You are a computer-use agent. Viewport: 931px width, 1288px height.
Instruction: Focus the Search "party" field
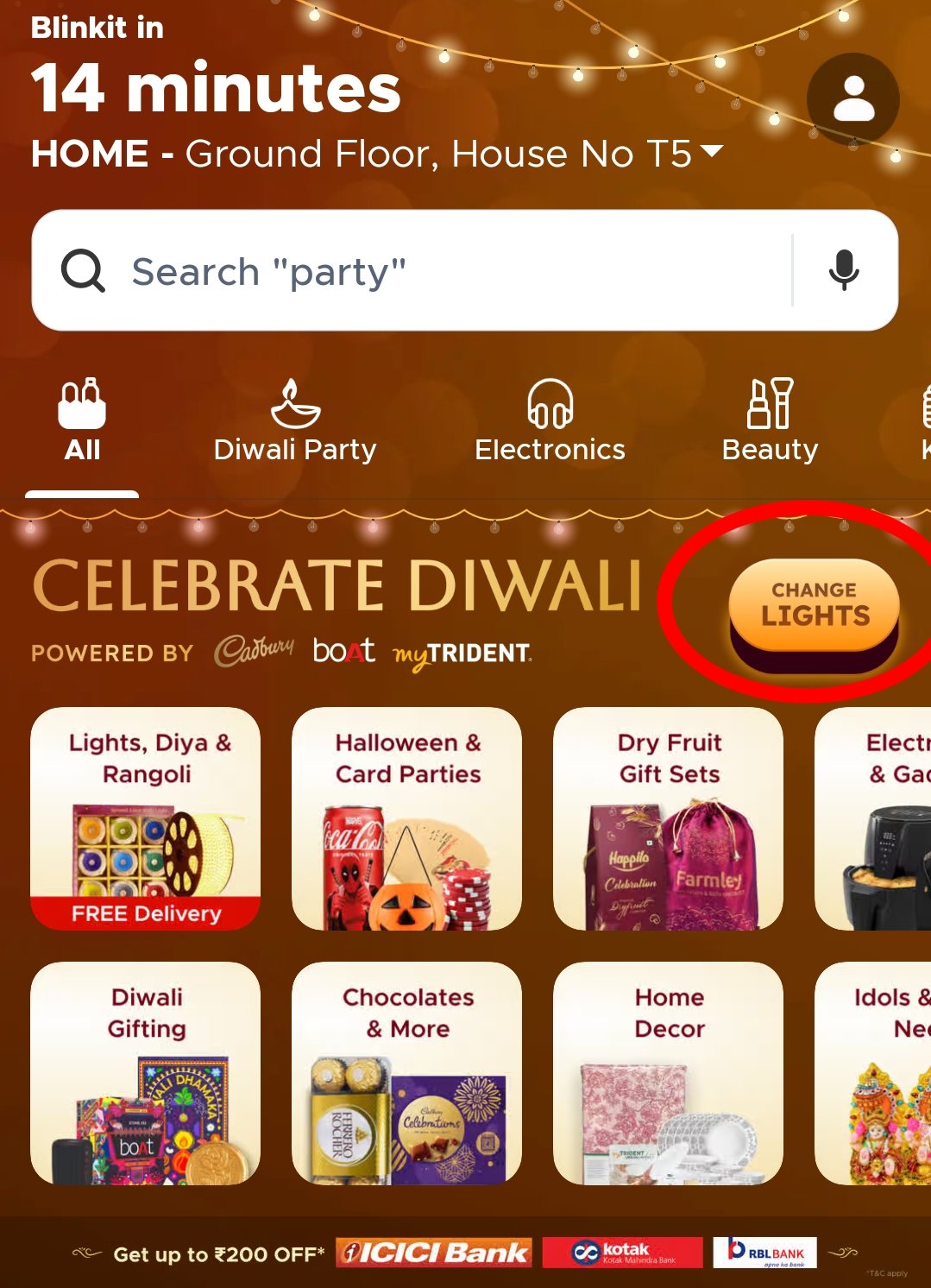click(465, 270)
